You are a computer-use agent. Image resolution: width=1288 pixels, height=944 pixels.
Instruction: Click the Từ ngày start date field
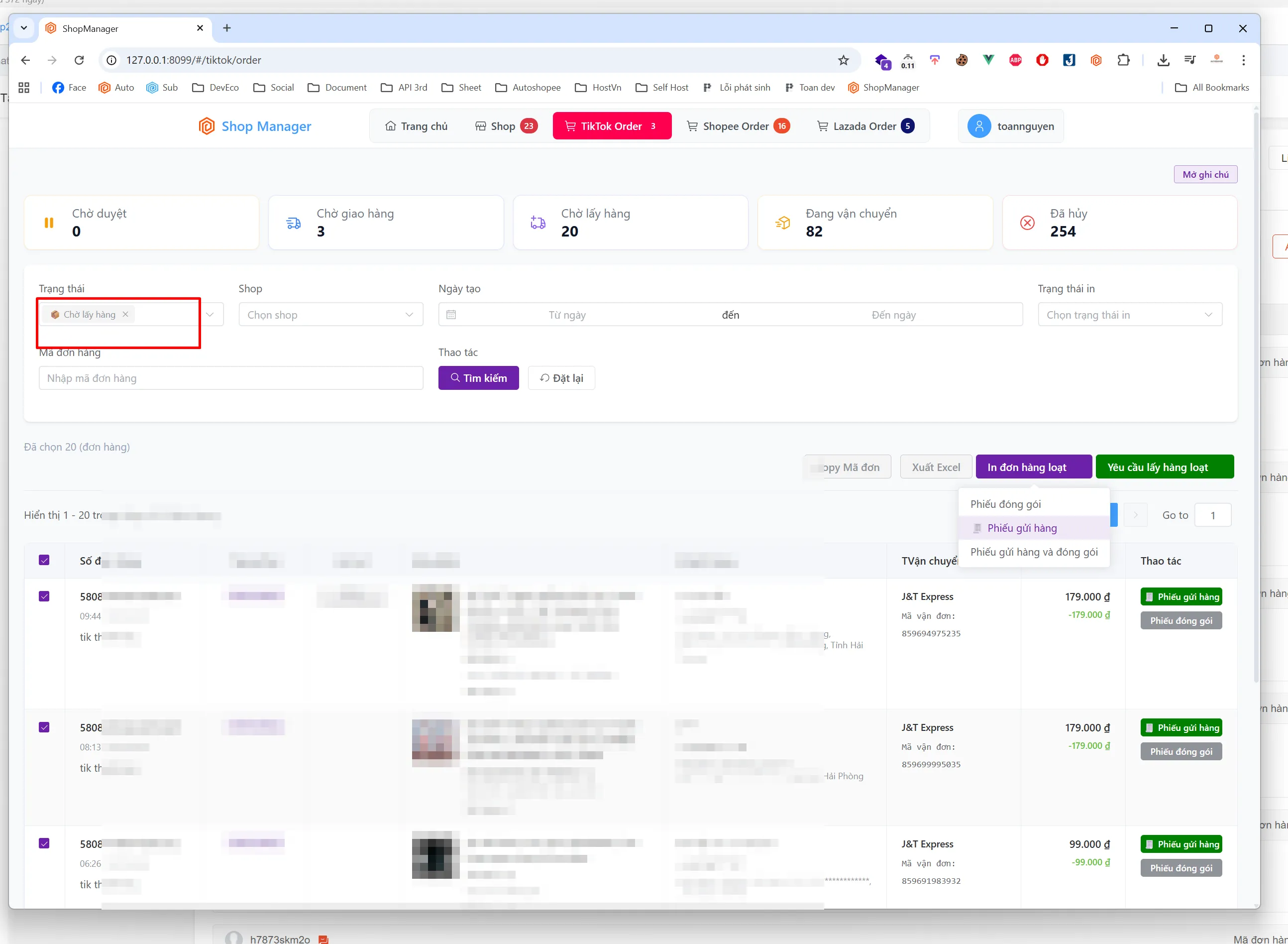pyautogui.click(x=566, y=314)
